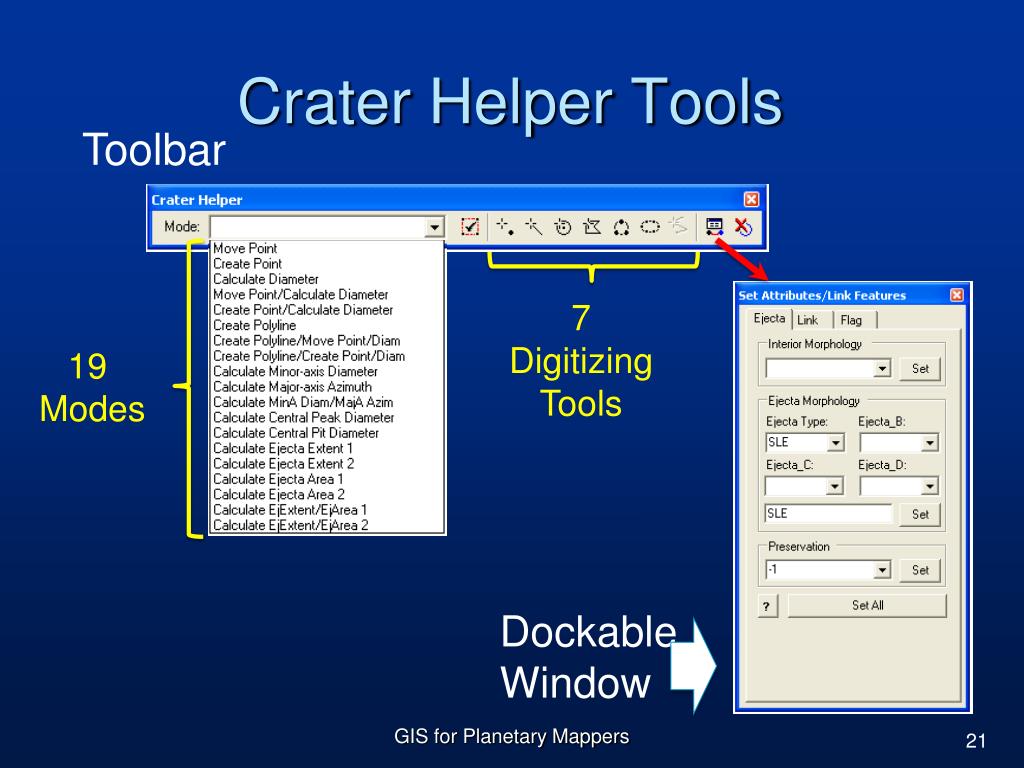Expand the Preservation dropdown
The image size is (1024, 768).
click(x=882, y=569)
